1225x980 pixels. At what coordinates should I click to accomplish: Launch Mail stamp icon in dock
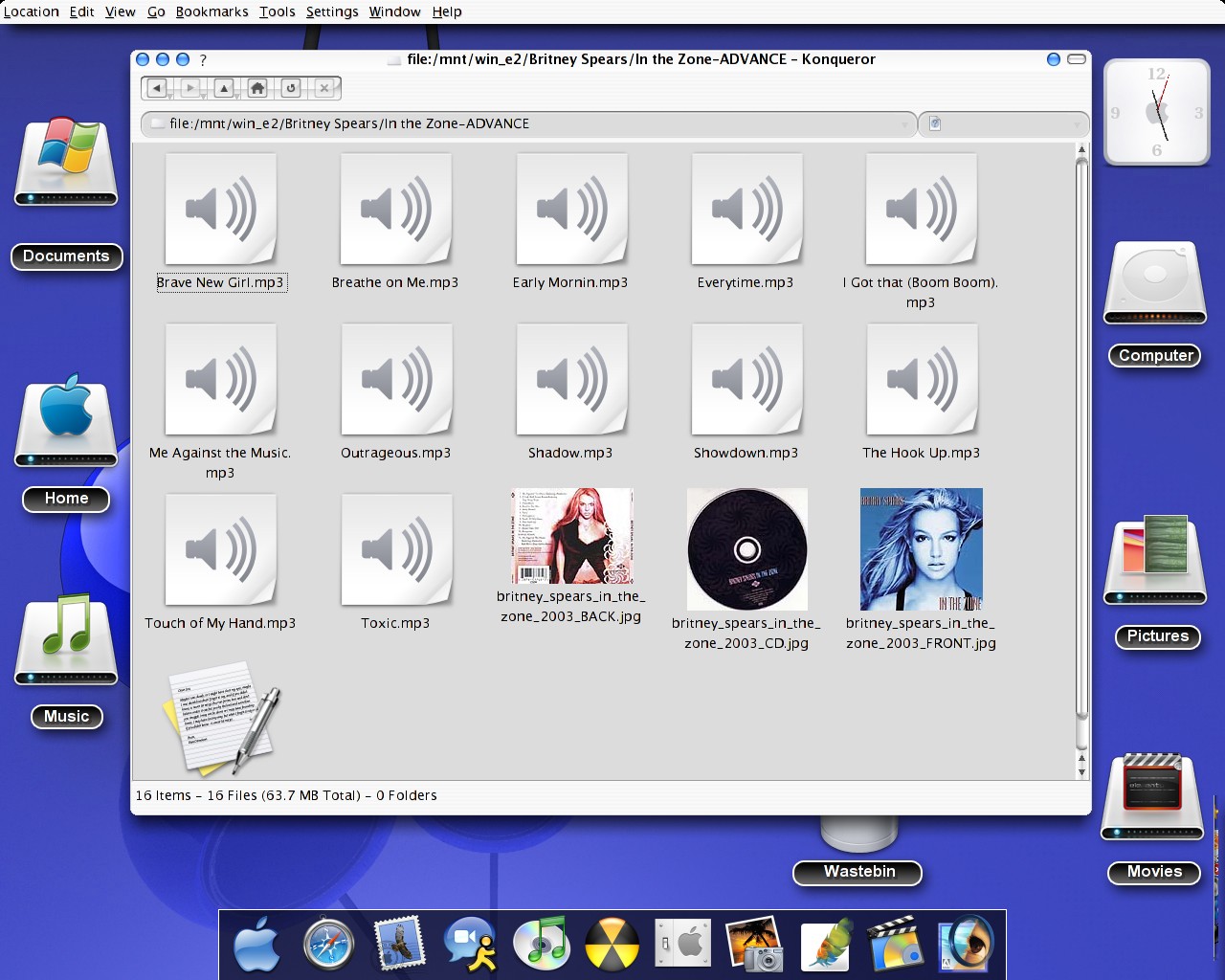[x=400, y=944]
